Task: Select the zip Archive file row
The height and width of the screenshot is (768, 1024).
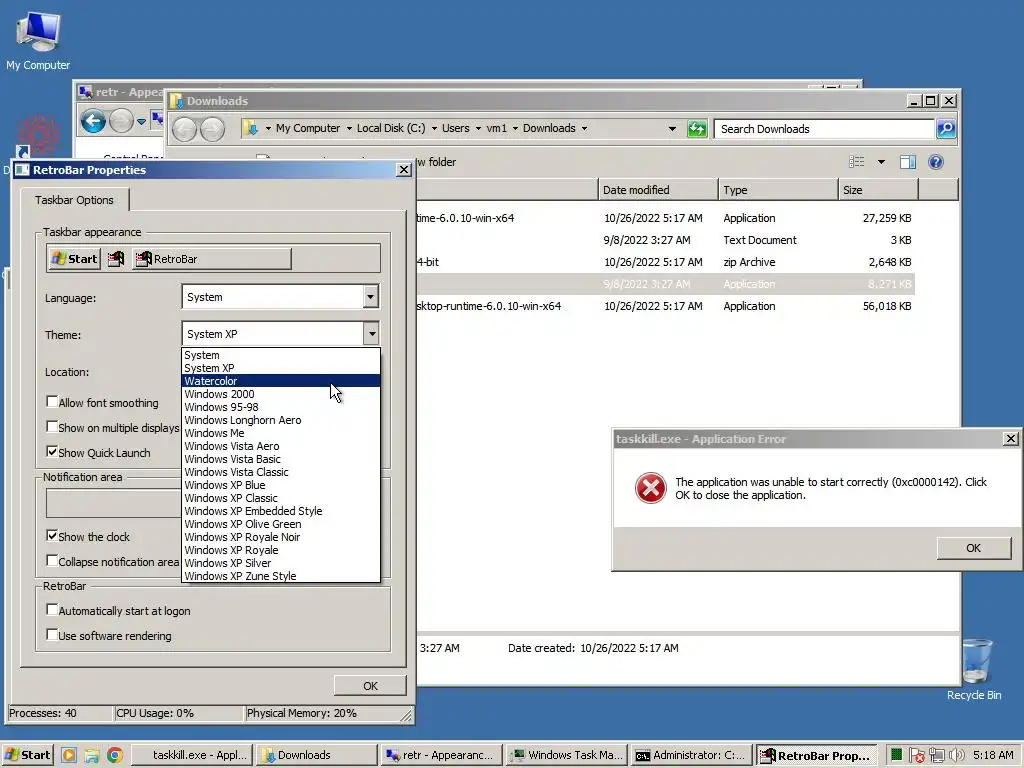Action: (x=665, y=262)
